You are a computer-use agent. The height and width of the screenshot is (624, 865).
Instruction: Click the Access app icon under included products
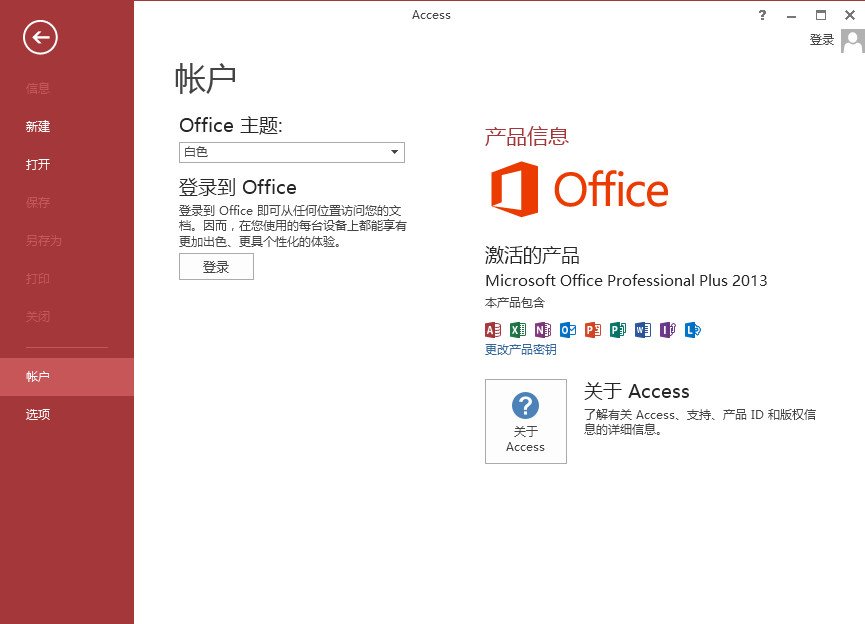[x=493, y=330]
